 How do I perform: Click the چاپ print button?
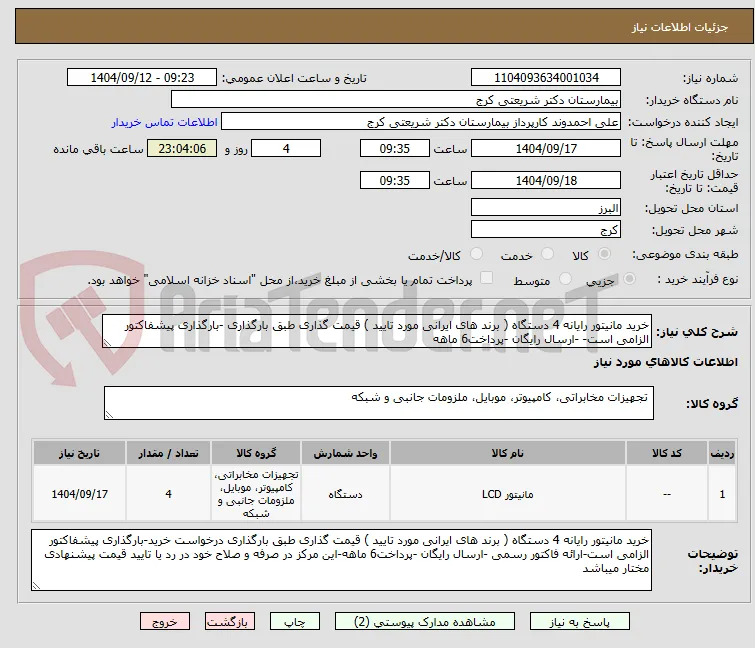pyautogui.click(x=295, y=622)
